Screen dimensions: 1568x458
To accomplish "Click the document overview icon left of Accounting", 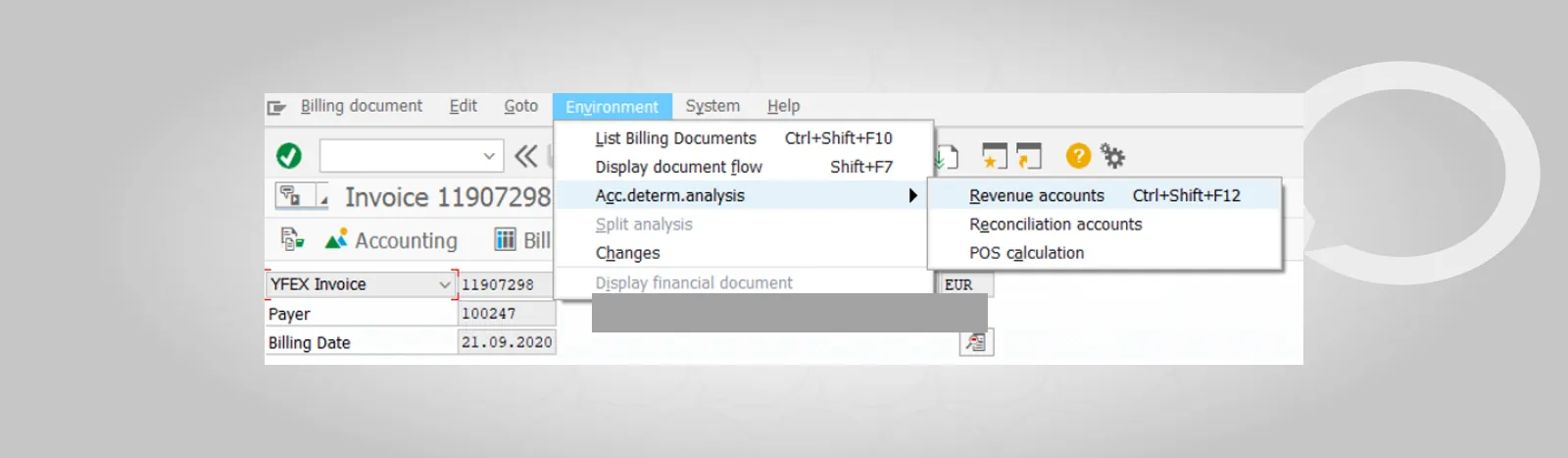I will (292, 239).
